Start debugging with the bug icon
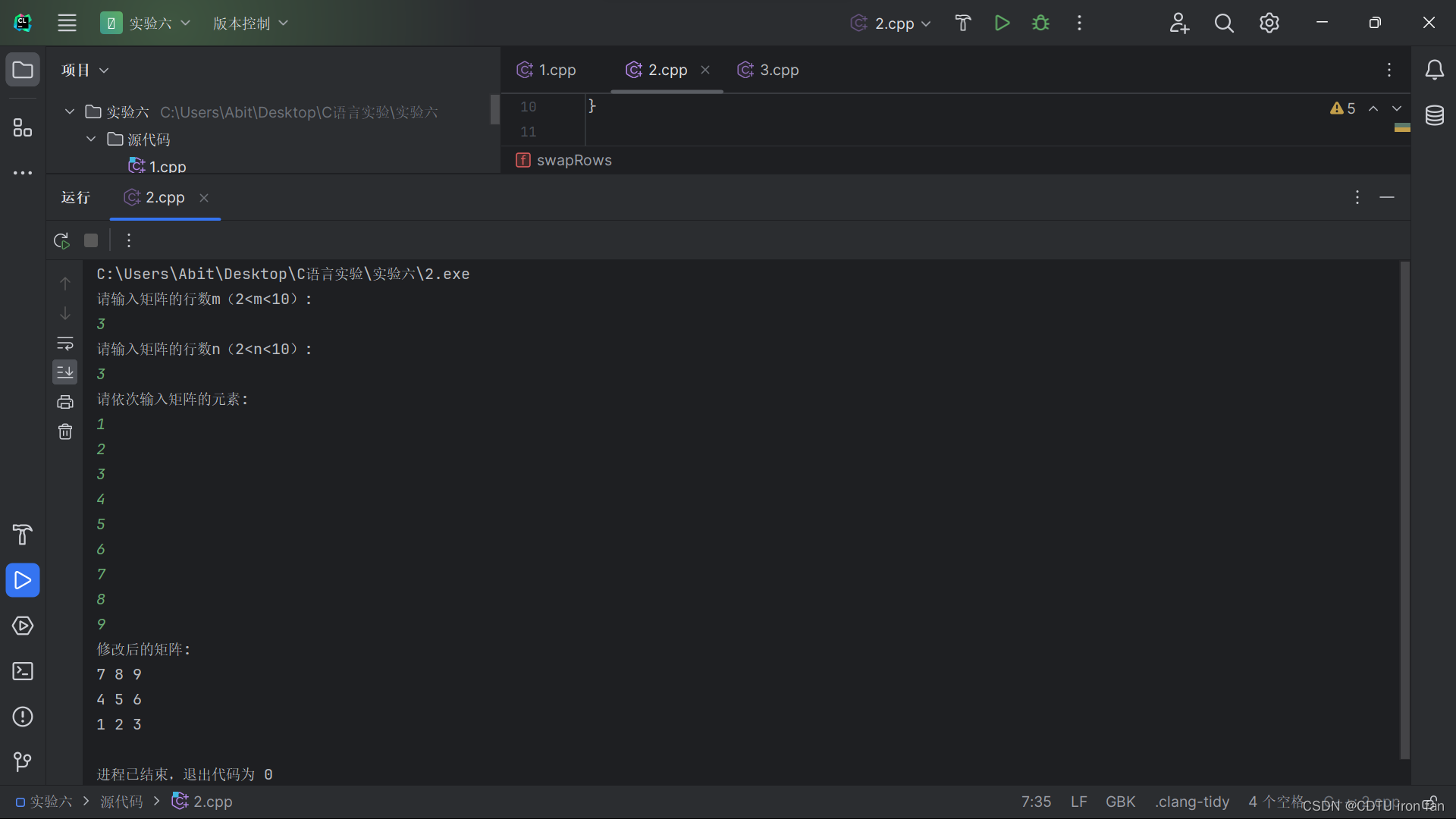The height and width of the screenshot is (819, 1456). 1040,23
